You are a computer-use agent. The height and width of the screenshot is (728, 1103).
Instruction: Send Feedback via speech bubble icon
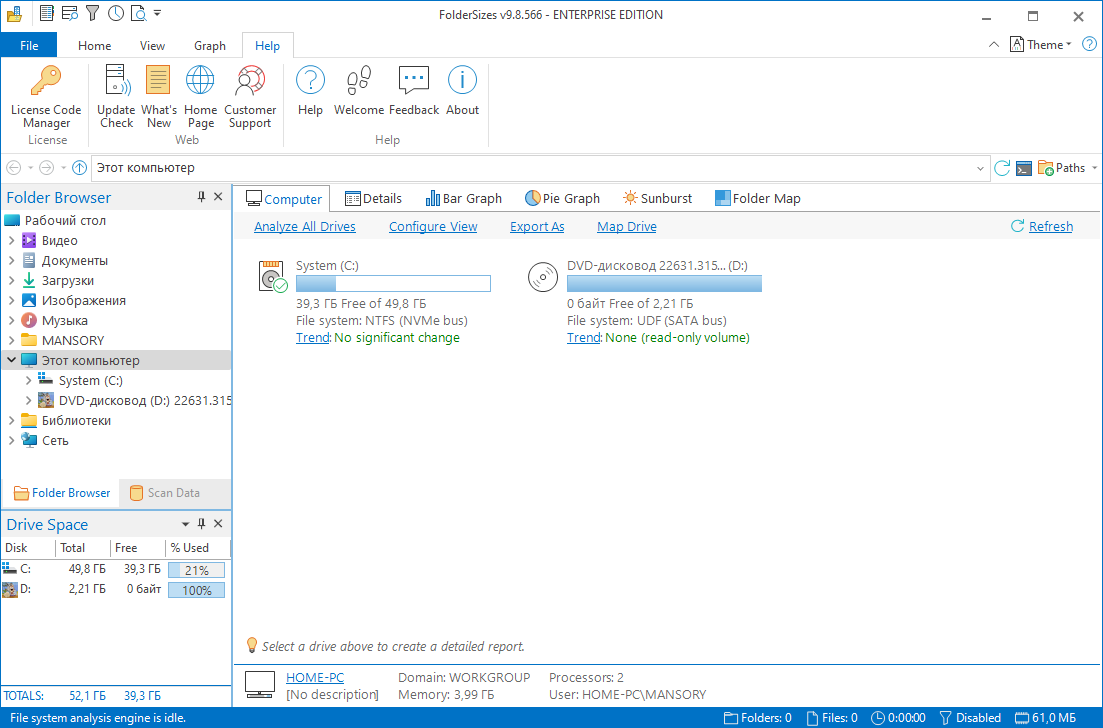pyautogui.click(x=414, y=91)
